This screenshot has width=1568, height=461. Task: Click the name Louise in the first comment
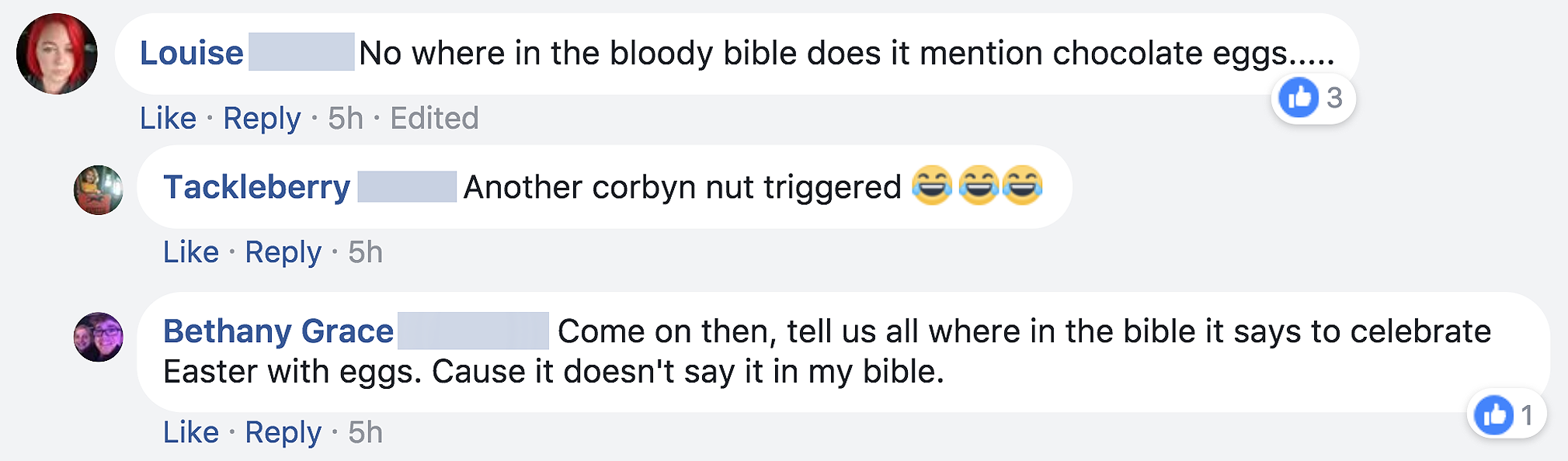tap(191, 54)
